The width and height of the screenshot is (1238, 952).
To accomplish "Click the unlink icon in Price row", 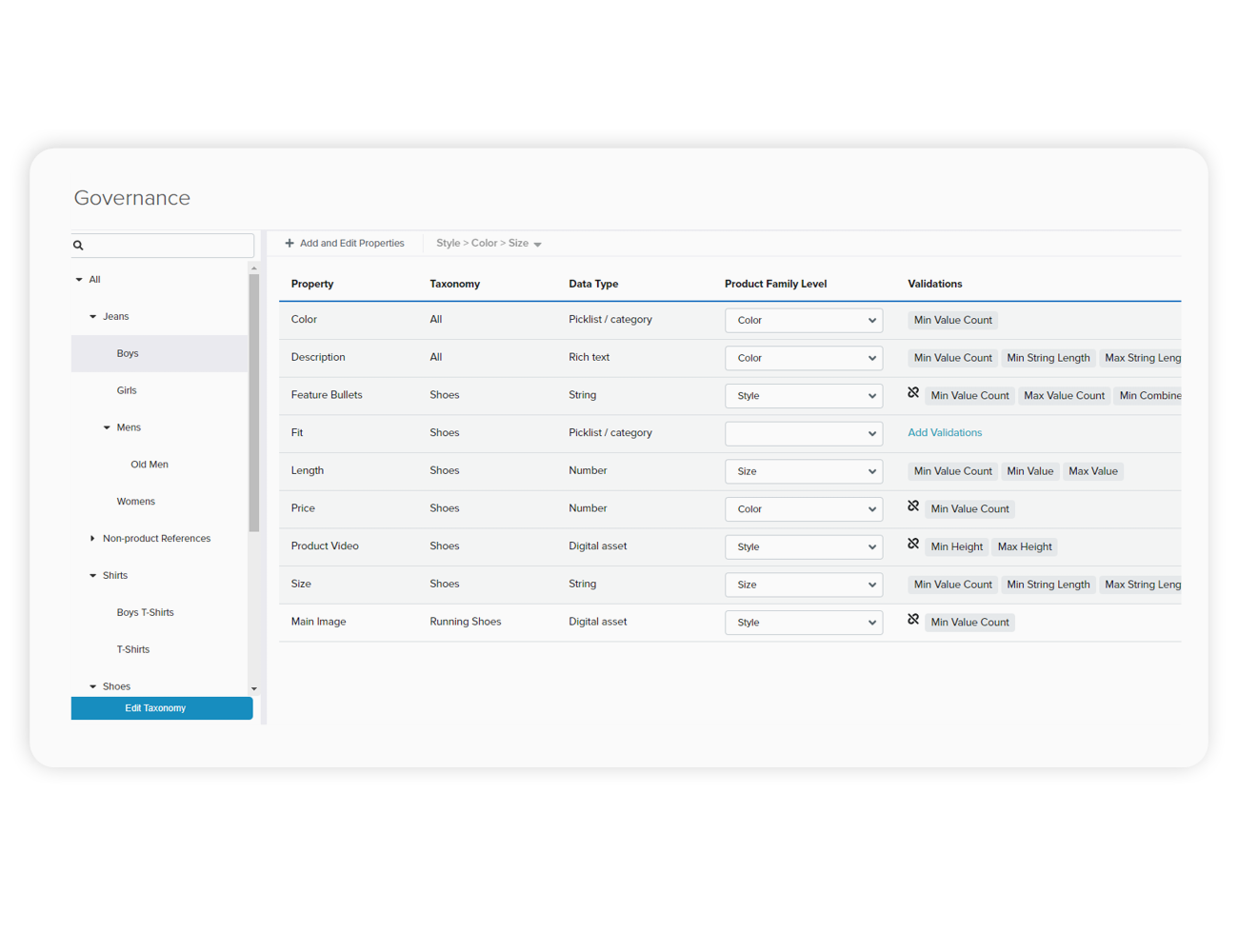I will (x=913, y=506).
